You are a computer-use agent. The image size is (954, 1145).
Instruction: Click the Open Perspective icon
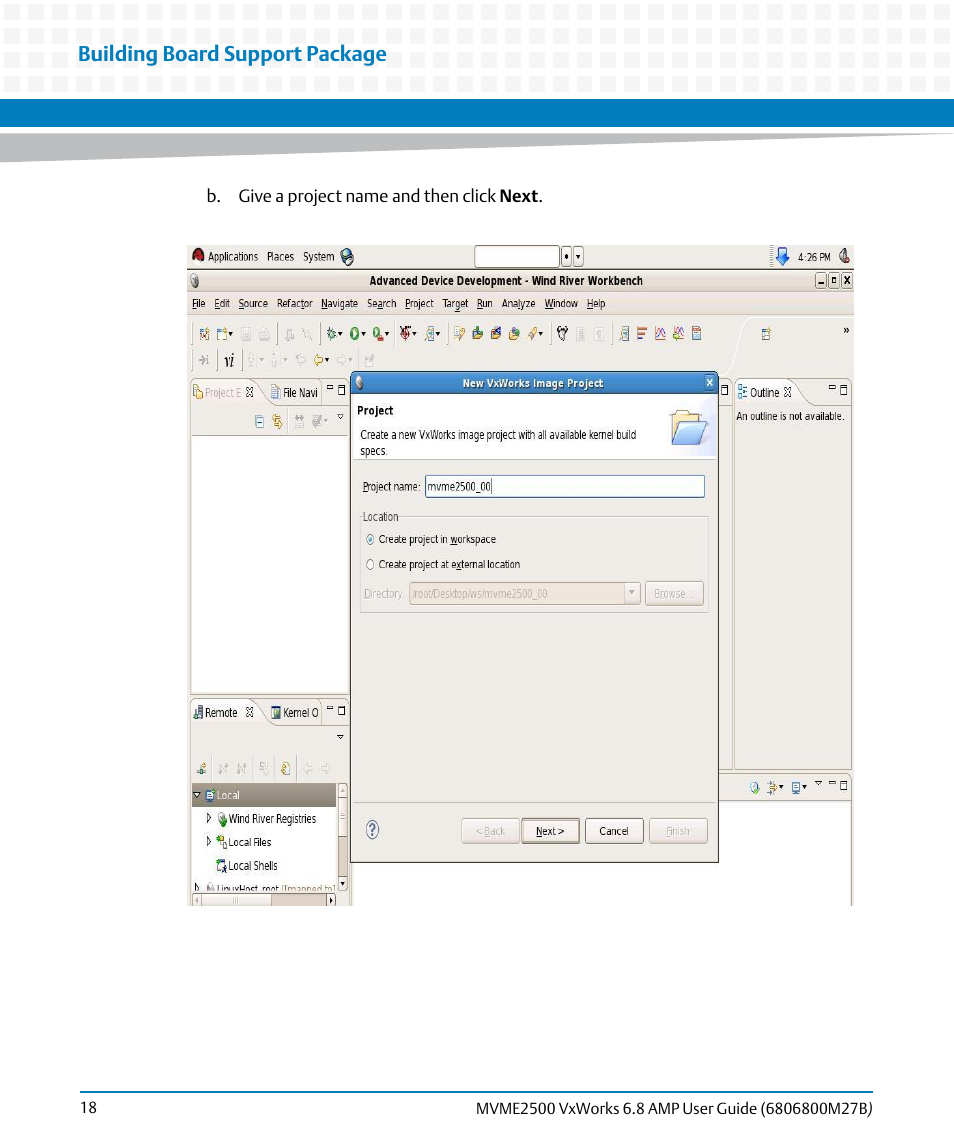[x=766, y=334]
